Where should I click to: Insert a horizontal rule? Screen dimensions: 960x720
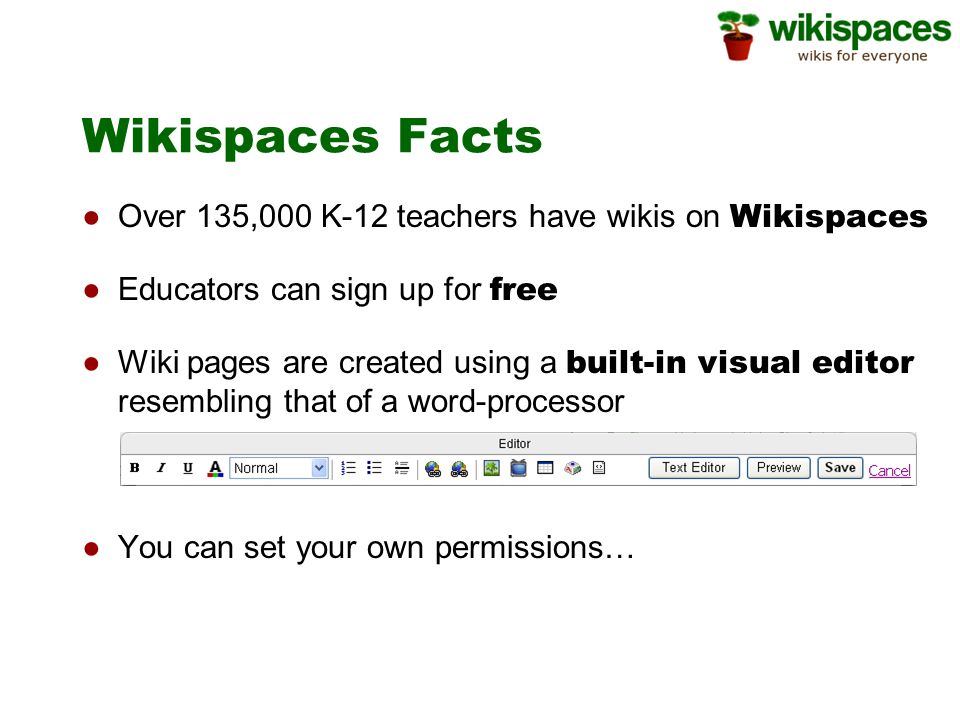(402, 468)
